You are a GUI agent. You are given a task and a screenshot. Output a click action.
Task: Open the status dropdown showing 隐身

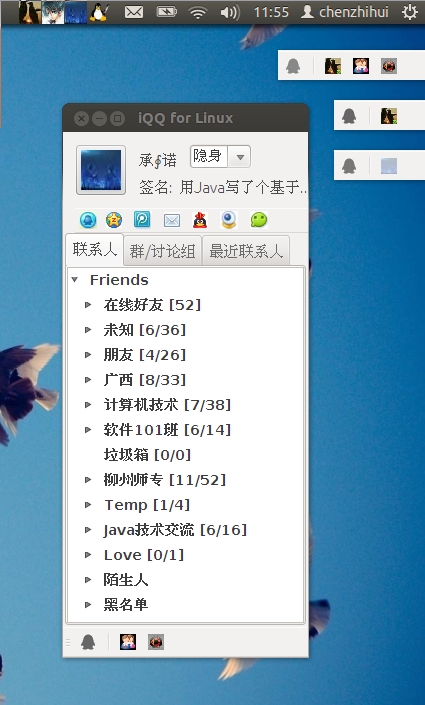[220, 156]
